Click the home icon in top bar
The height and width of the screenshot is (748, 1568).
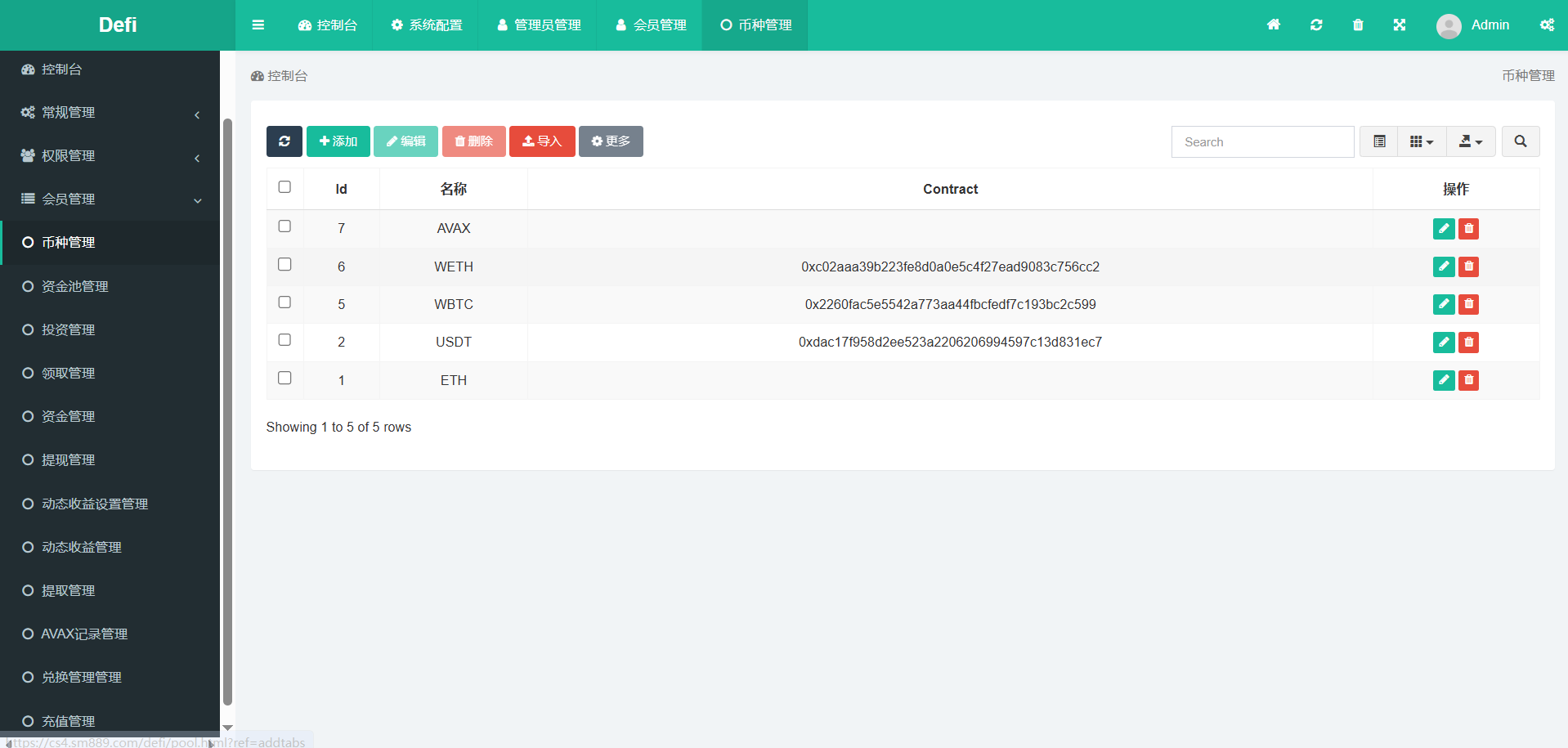pyautogui.click(x=1273, y=25)
